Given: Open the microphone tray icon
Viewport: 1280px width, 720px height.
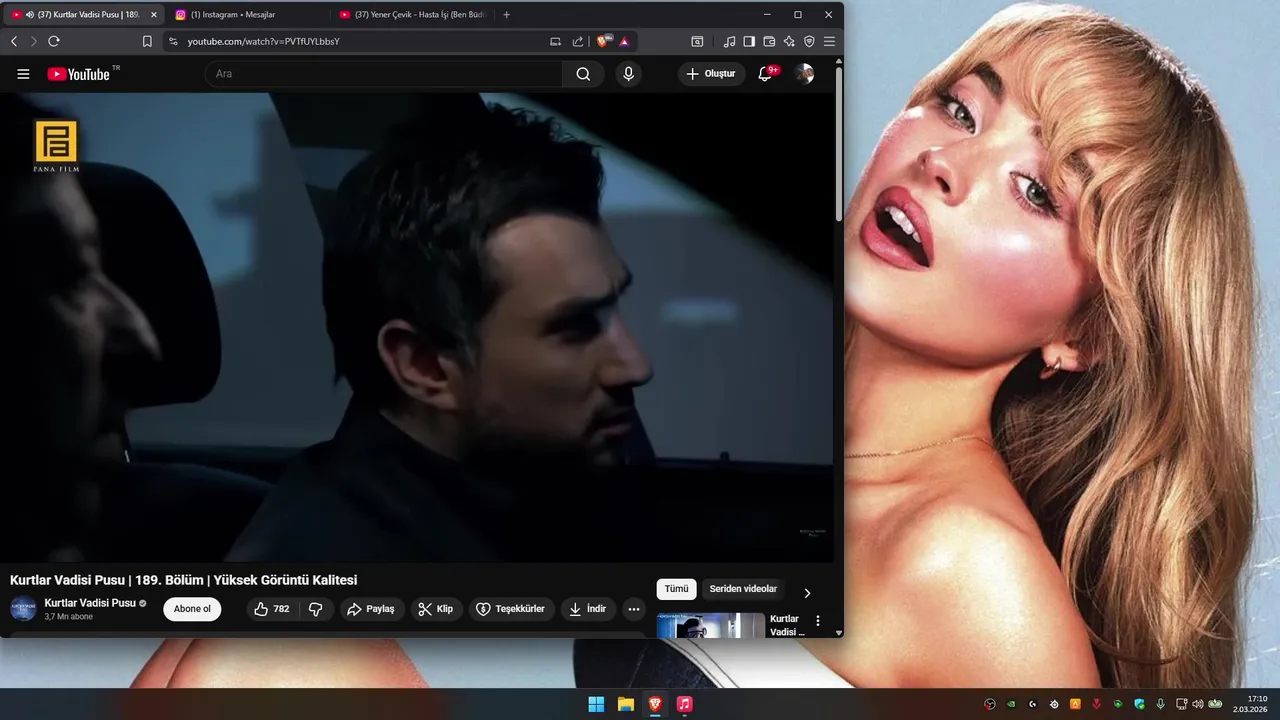Looking at the screenshot, I should 1161,704.
